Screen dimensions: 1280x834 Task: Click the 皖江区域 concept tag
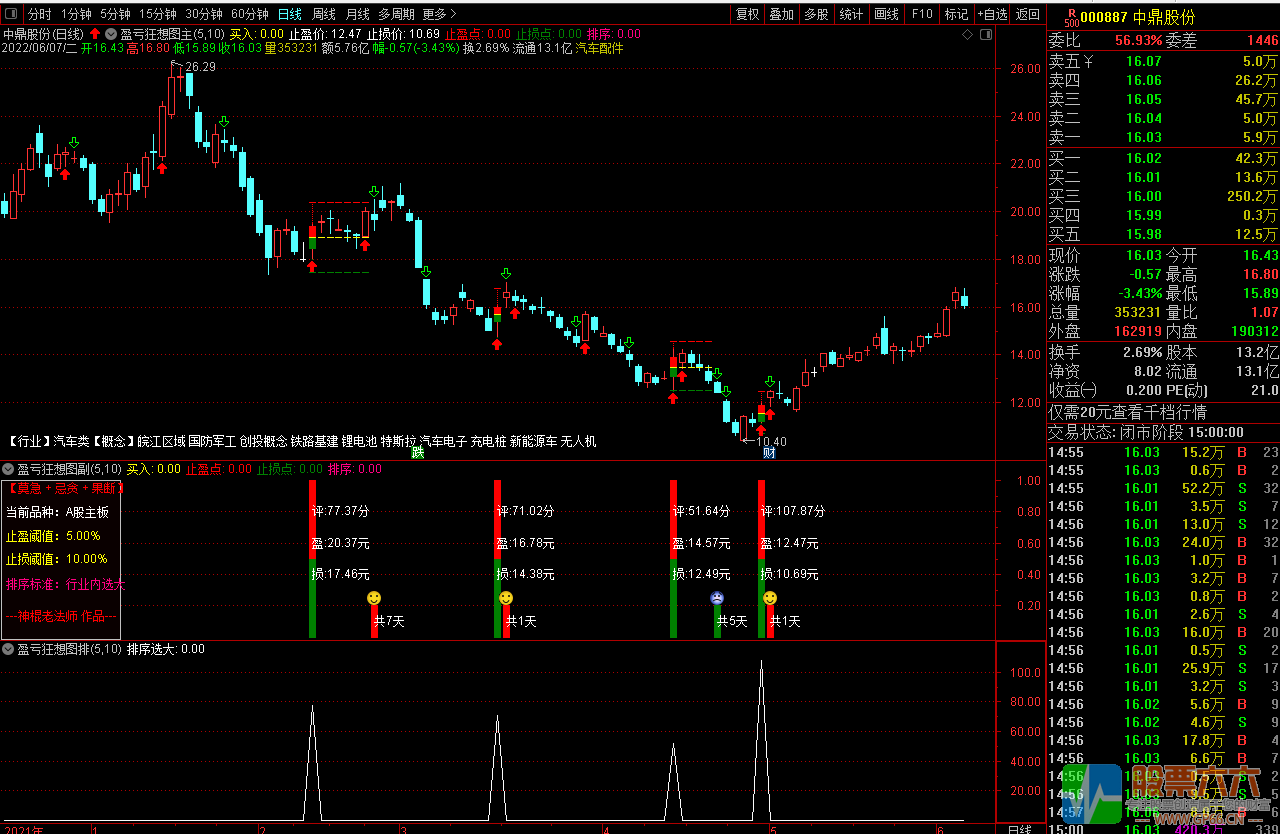click(x=161, y=441)
